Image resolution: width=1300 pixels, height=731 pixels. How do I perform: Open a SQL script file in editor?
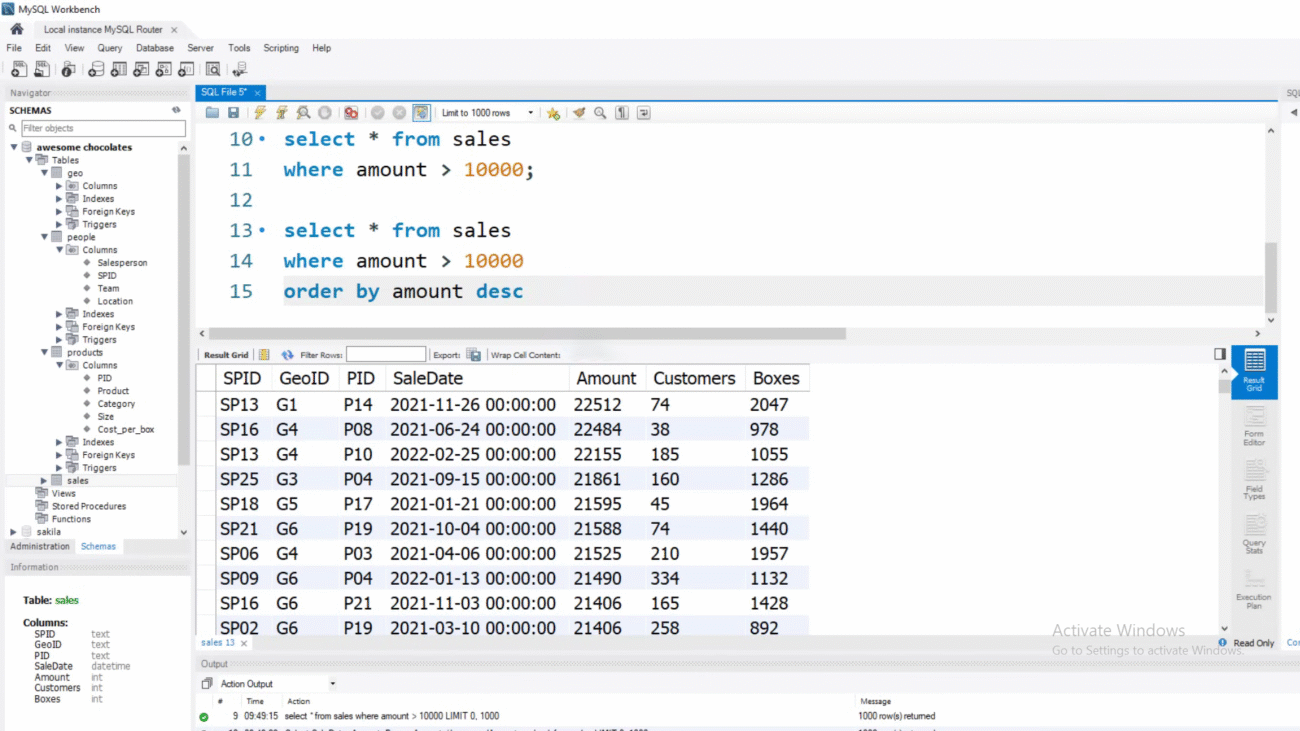(x=212, y=113)
